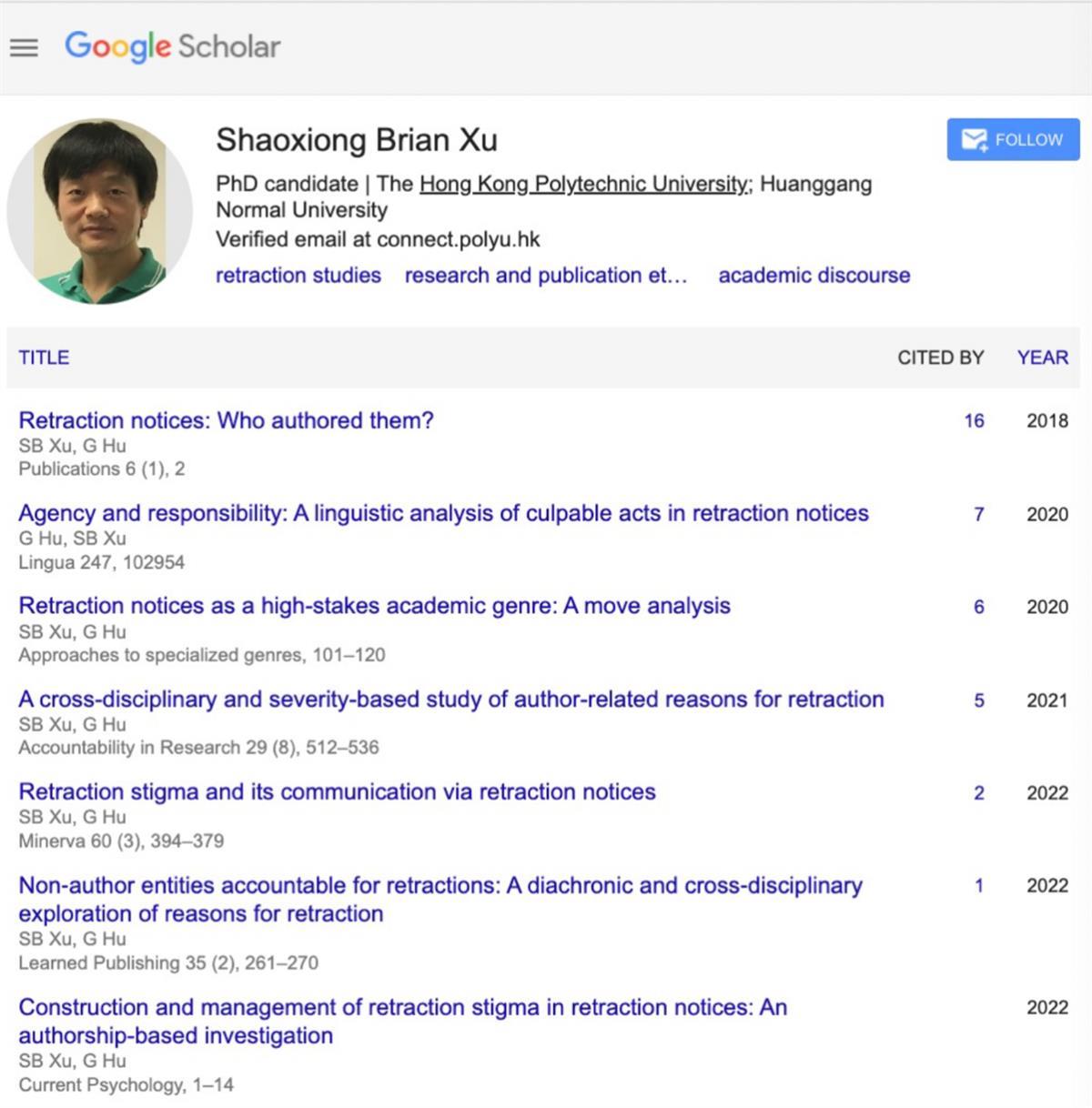Select the 'research and publication et…' tag
The width and height of the screenshot is (1092, 1108).
(x=545, y=276)
